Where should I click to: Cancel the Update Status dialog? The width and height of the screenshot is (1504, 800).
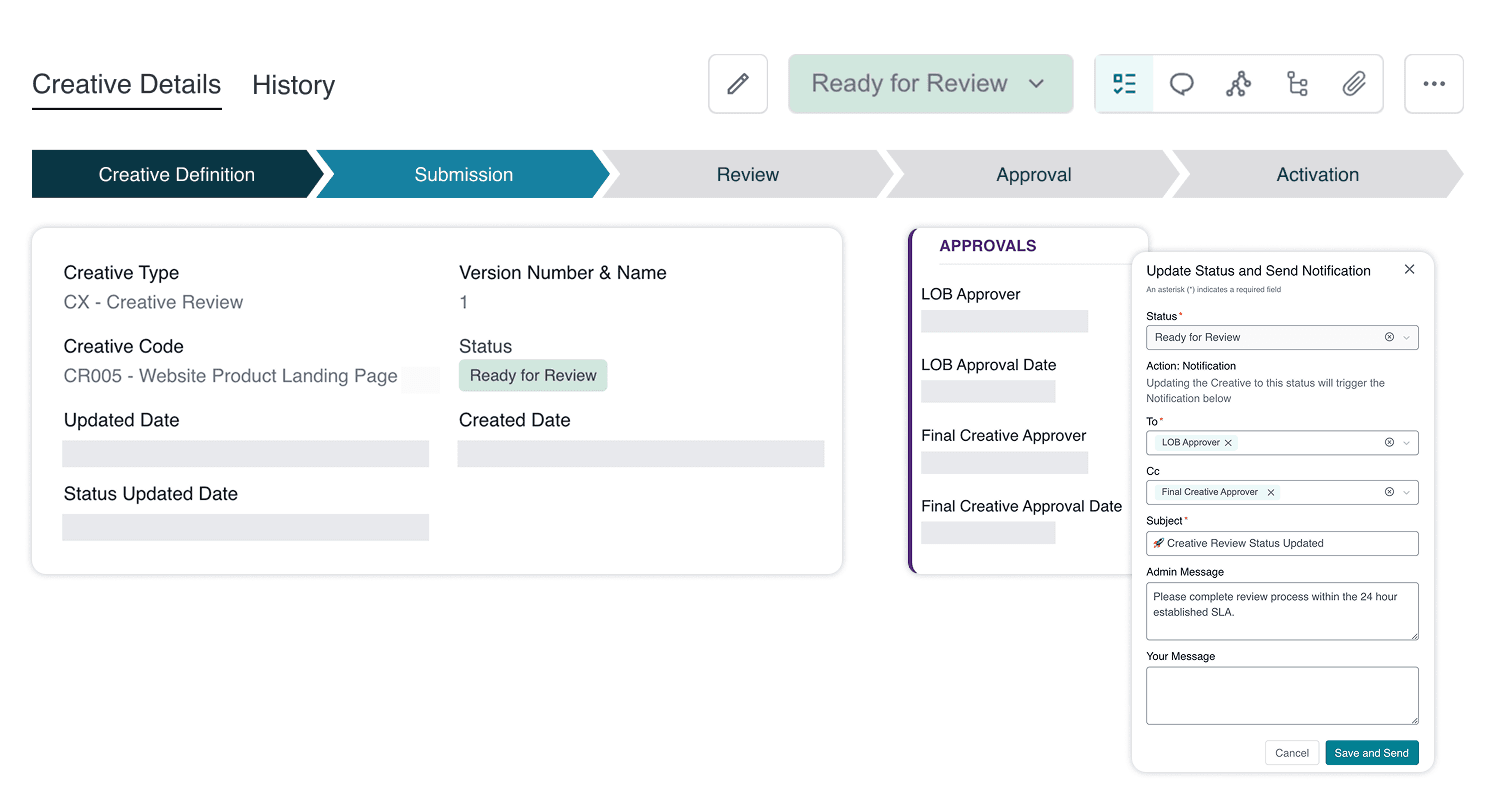coord(1292,752)
